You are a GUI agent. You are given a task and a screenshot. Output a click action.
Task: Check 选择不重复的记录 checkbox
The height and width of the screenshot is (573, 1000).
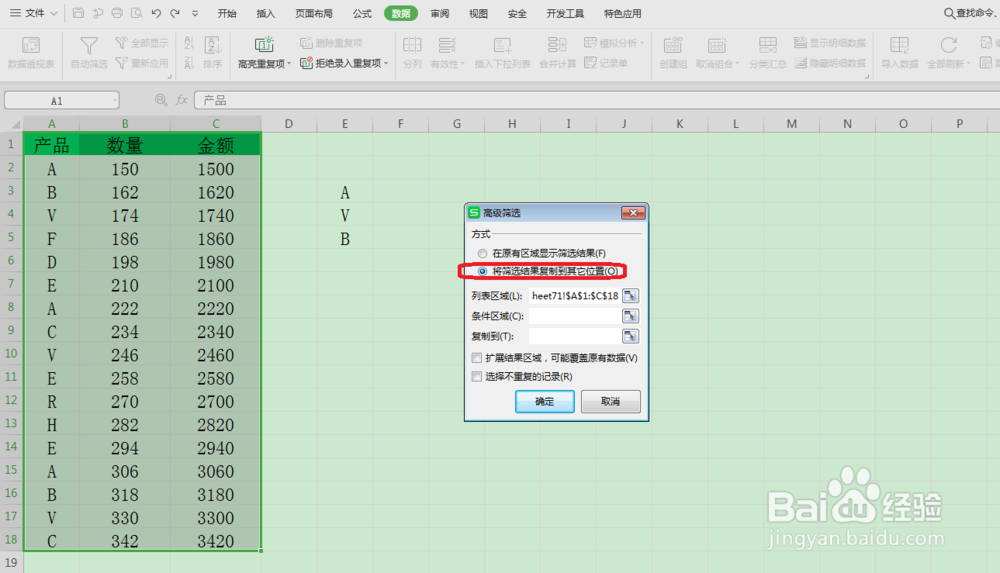click(x=477, y=376)
